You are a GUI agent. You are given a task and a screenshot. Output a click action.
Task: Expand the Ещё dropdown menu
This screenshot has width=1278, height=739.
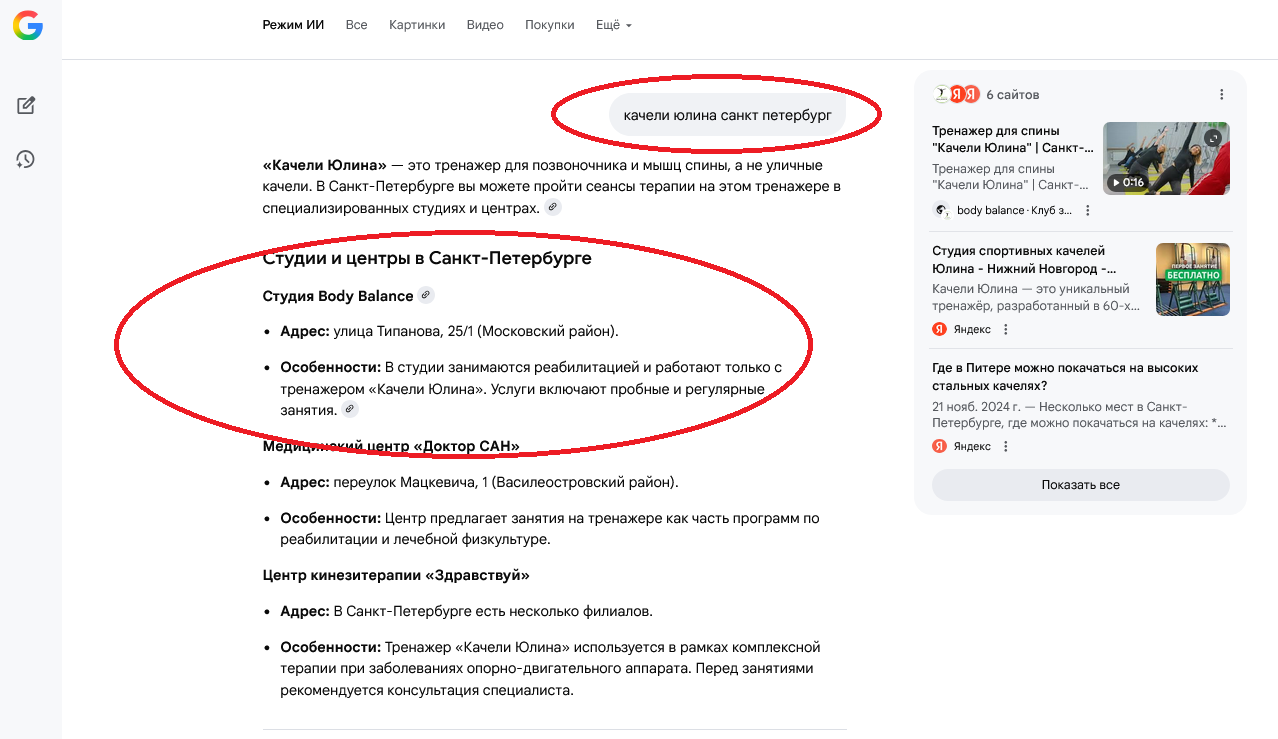pos(613,25)
